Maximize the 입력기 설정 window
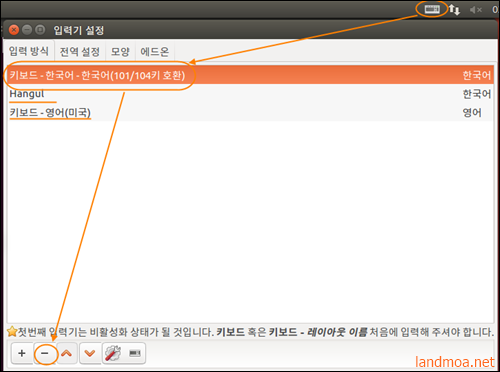 click(x=40, y=30)
